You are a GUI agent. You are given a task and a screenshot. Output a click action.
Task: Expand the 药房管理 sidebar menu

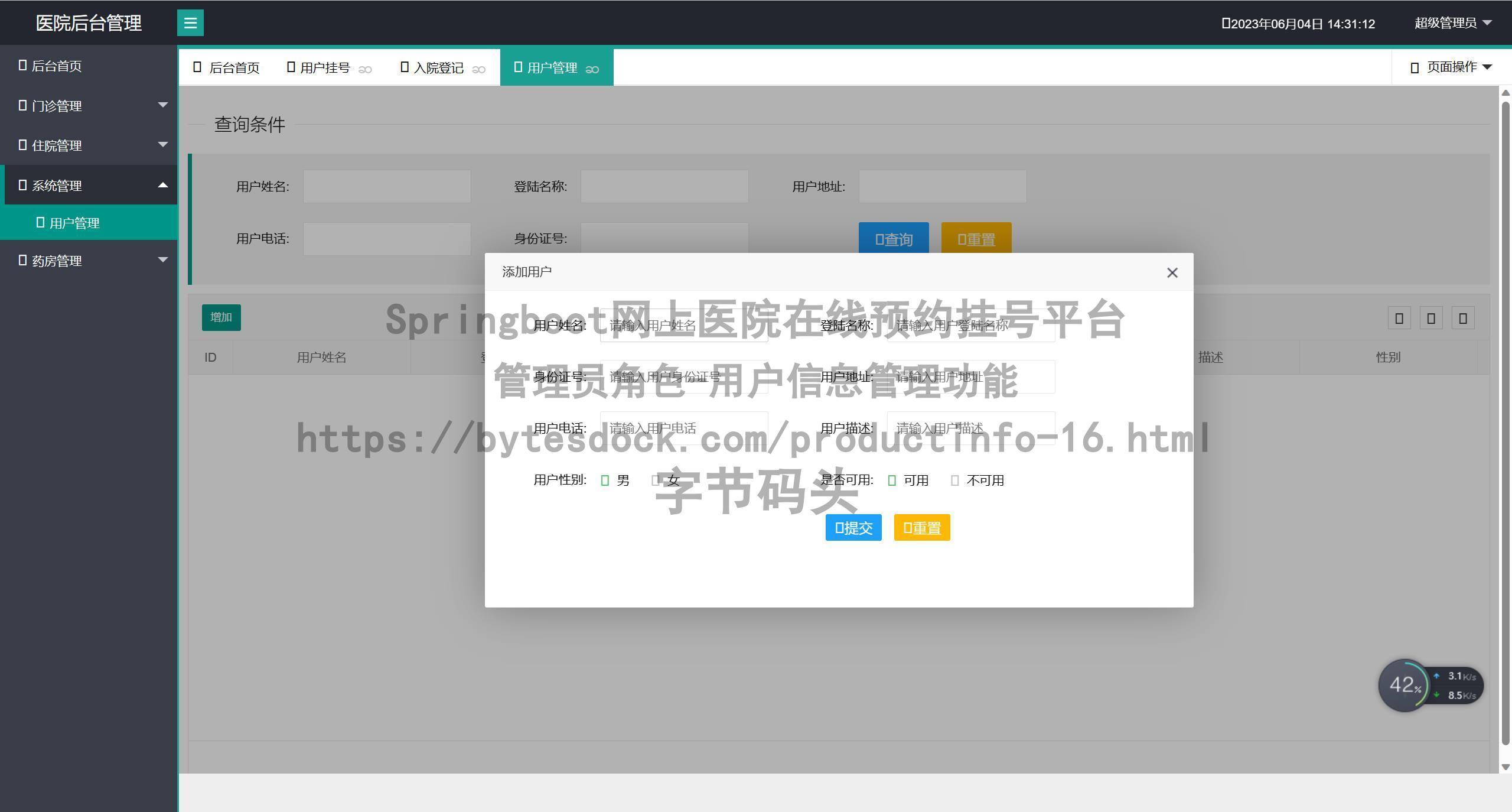(89, 261)
